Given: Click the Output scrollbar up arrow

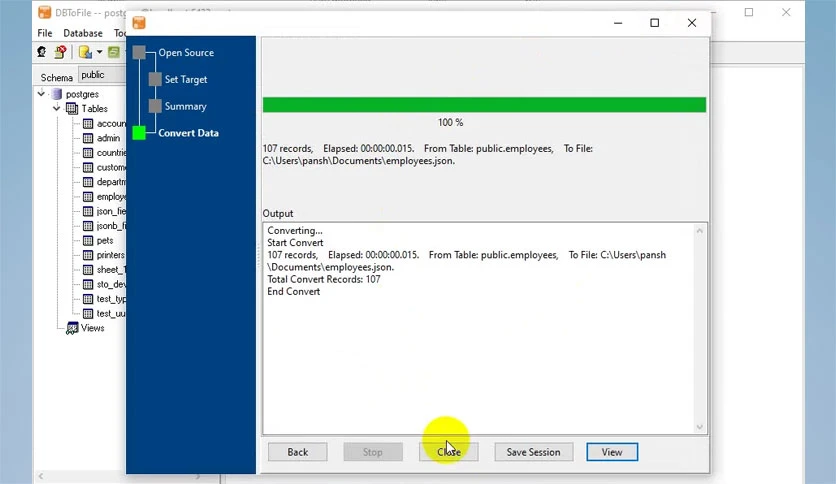Looking at the screenshot, I should click(700, 231).
